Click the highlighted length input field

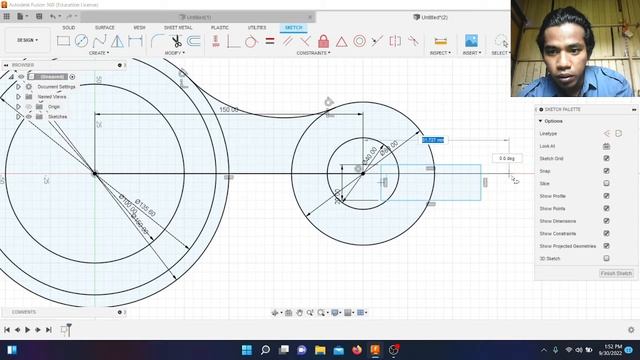tap(433, 140)
